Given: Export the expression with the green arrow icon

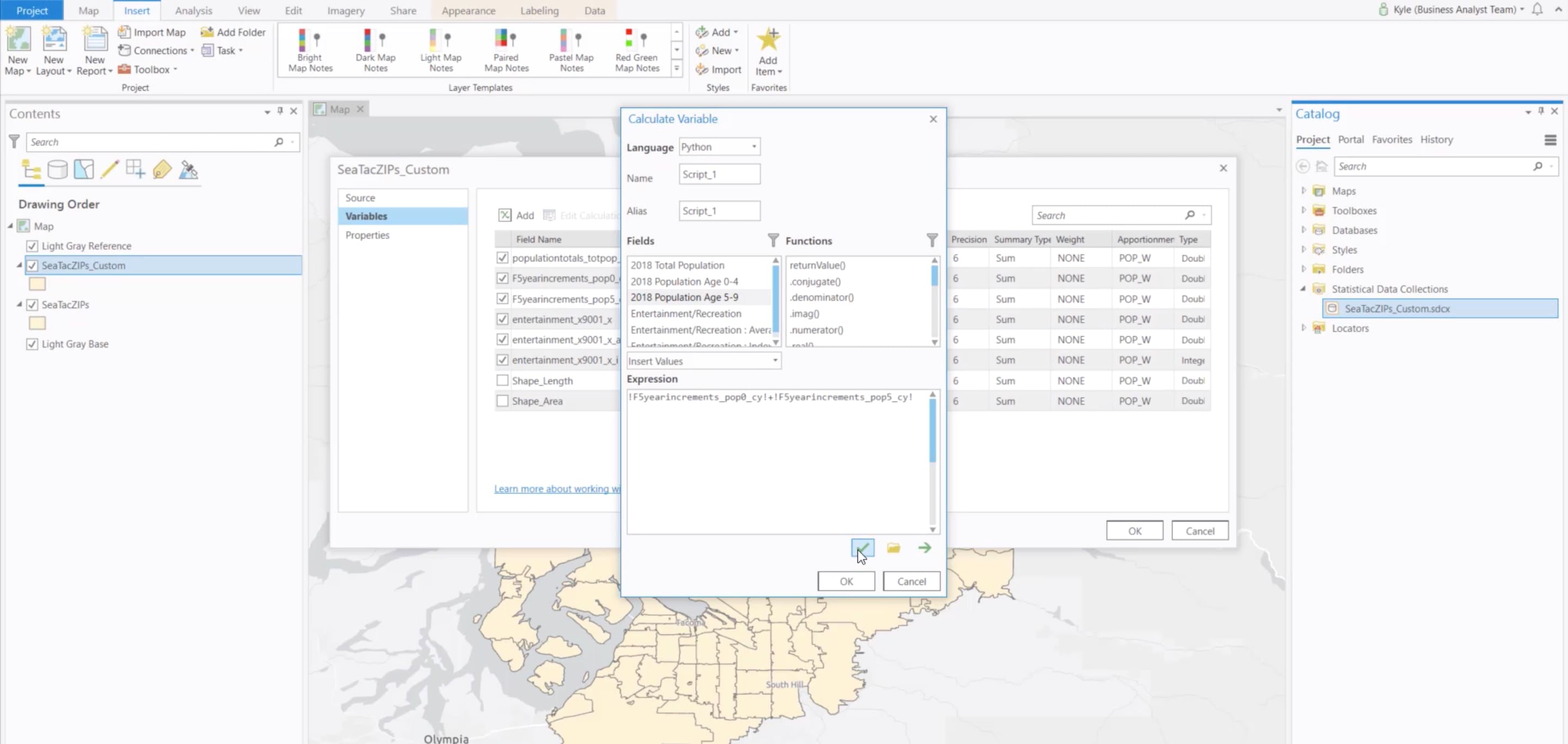Looking at the screenshot, I should coord(924,547).
